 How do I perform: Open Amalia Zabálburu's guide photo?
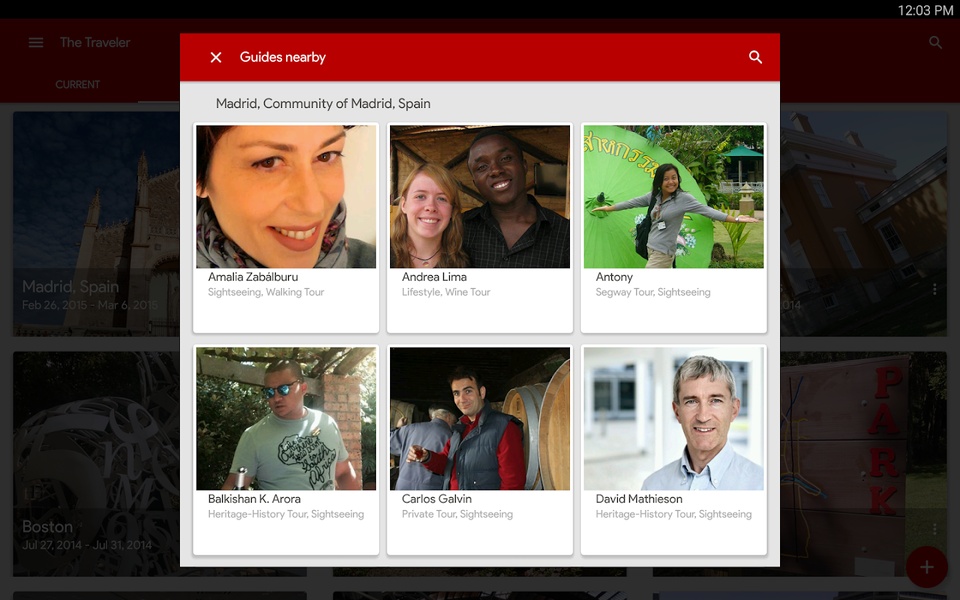286,197
